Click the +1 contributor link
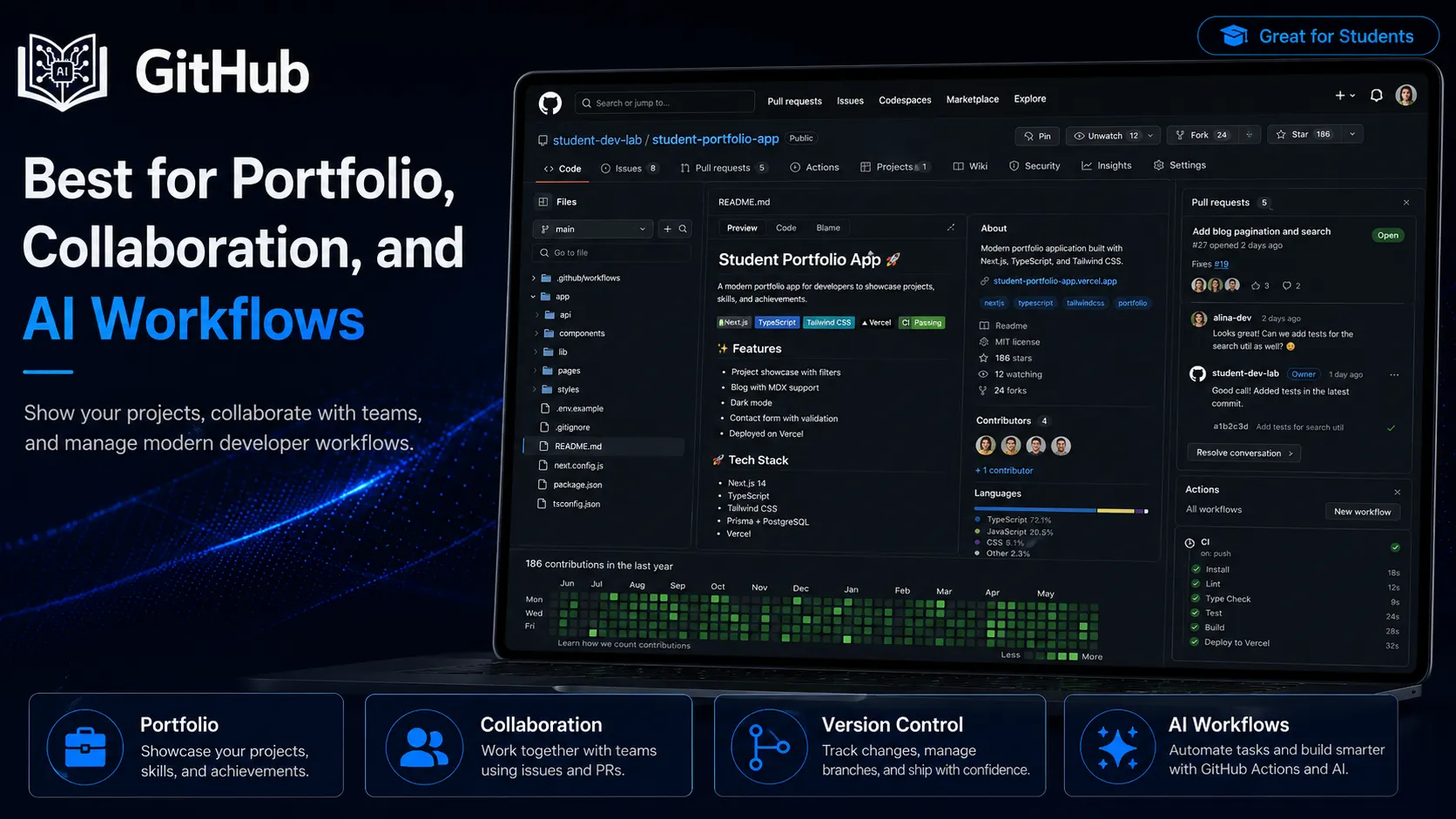 pyautogui.click(x=1004, y=471)
